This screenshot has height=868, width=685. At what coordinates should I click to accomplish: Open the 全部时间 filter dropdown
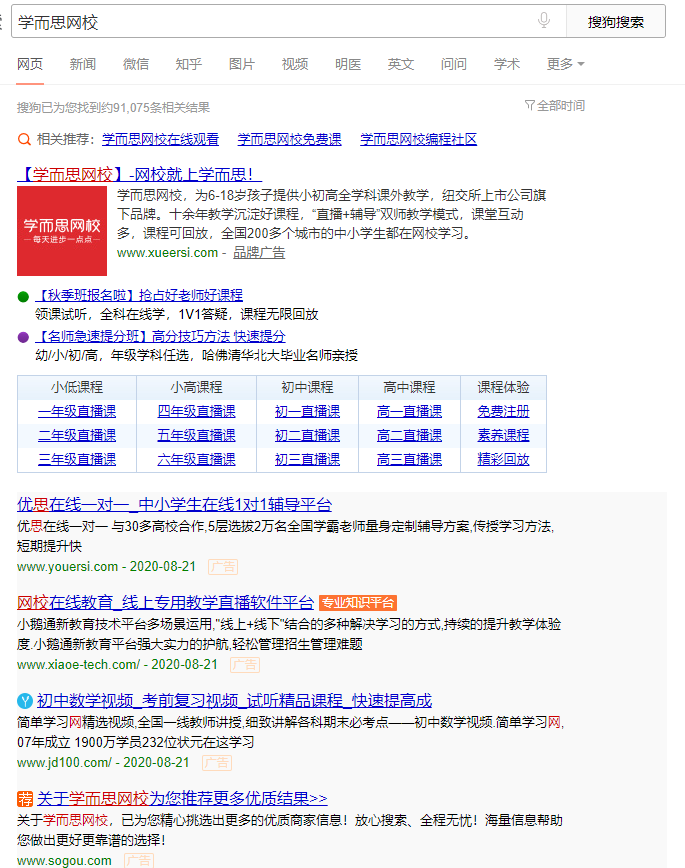coord(555,106)
